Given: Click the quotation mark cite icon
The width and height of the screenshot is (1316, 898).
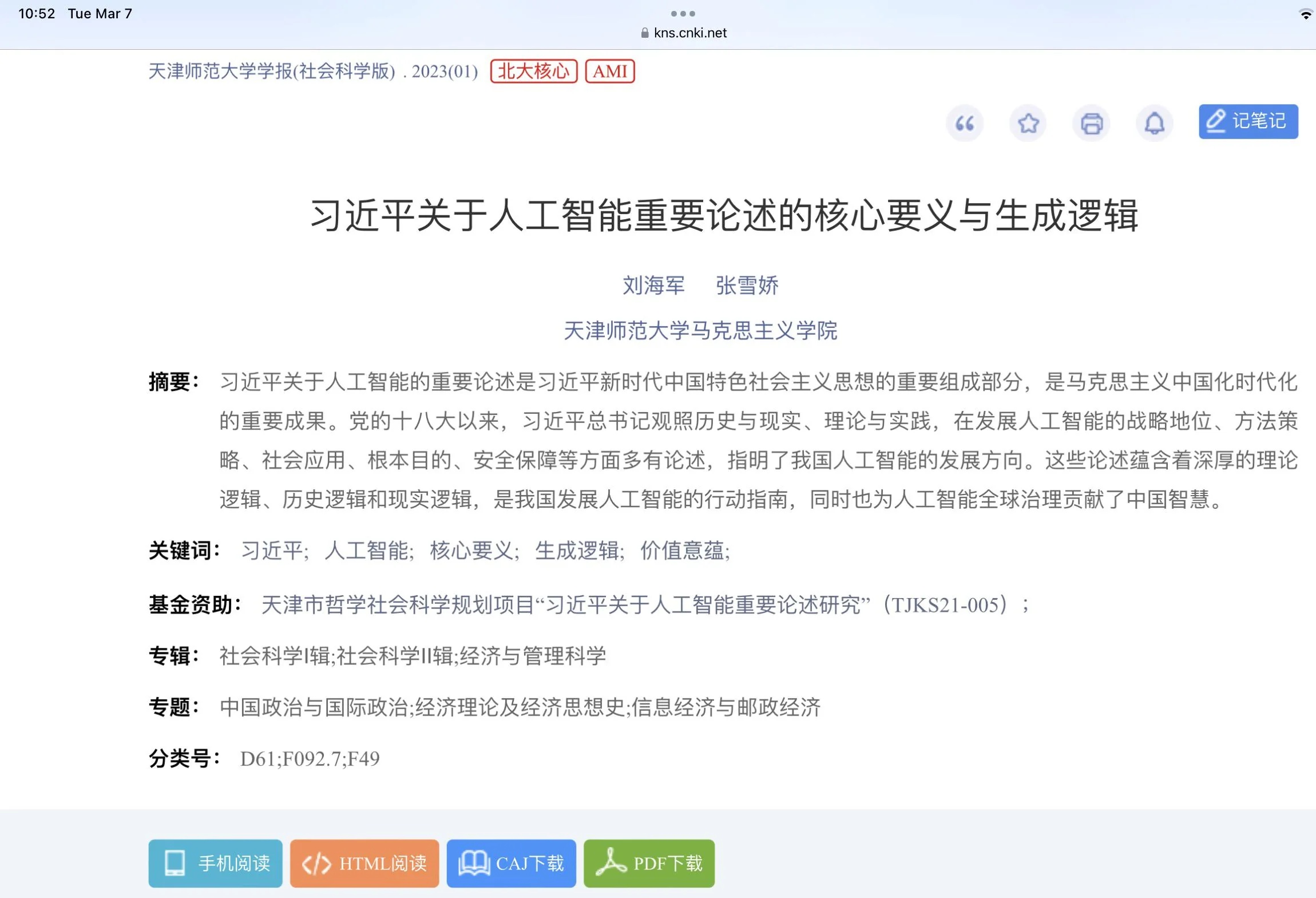Looking at the screenshot, I should [x=965, y=123].
